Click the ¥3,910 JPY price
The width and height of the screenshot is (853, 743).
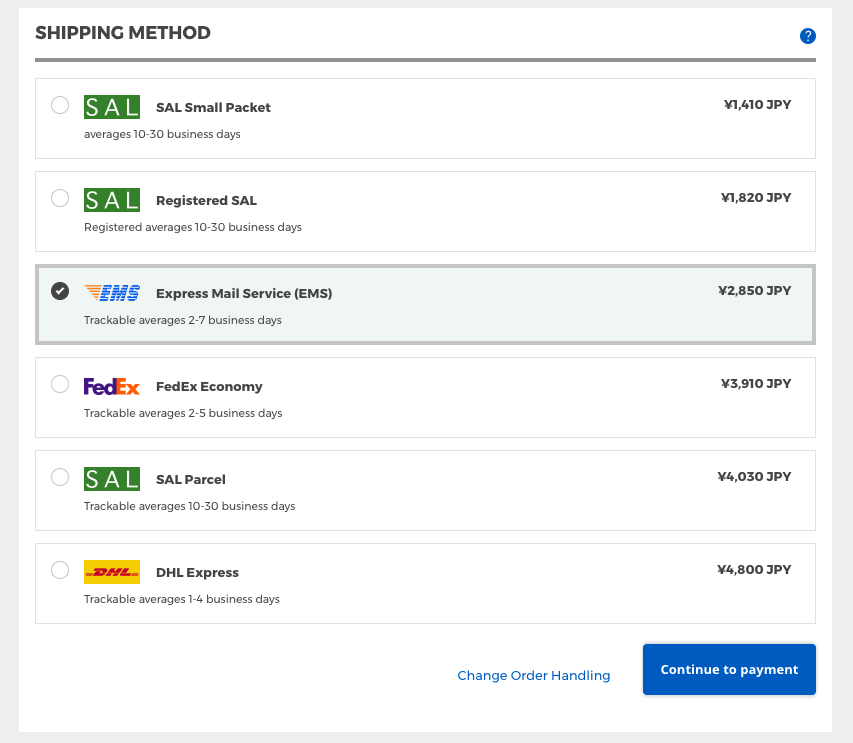[756, 383]
